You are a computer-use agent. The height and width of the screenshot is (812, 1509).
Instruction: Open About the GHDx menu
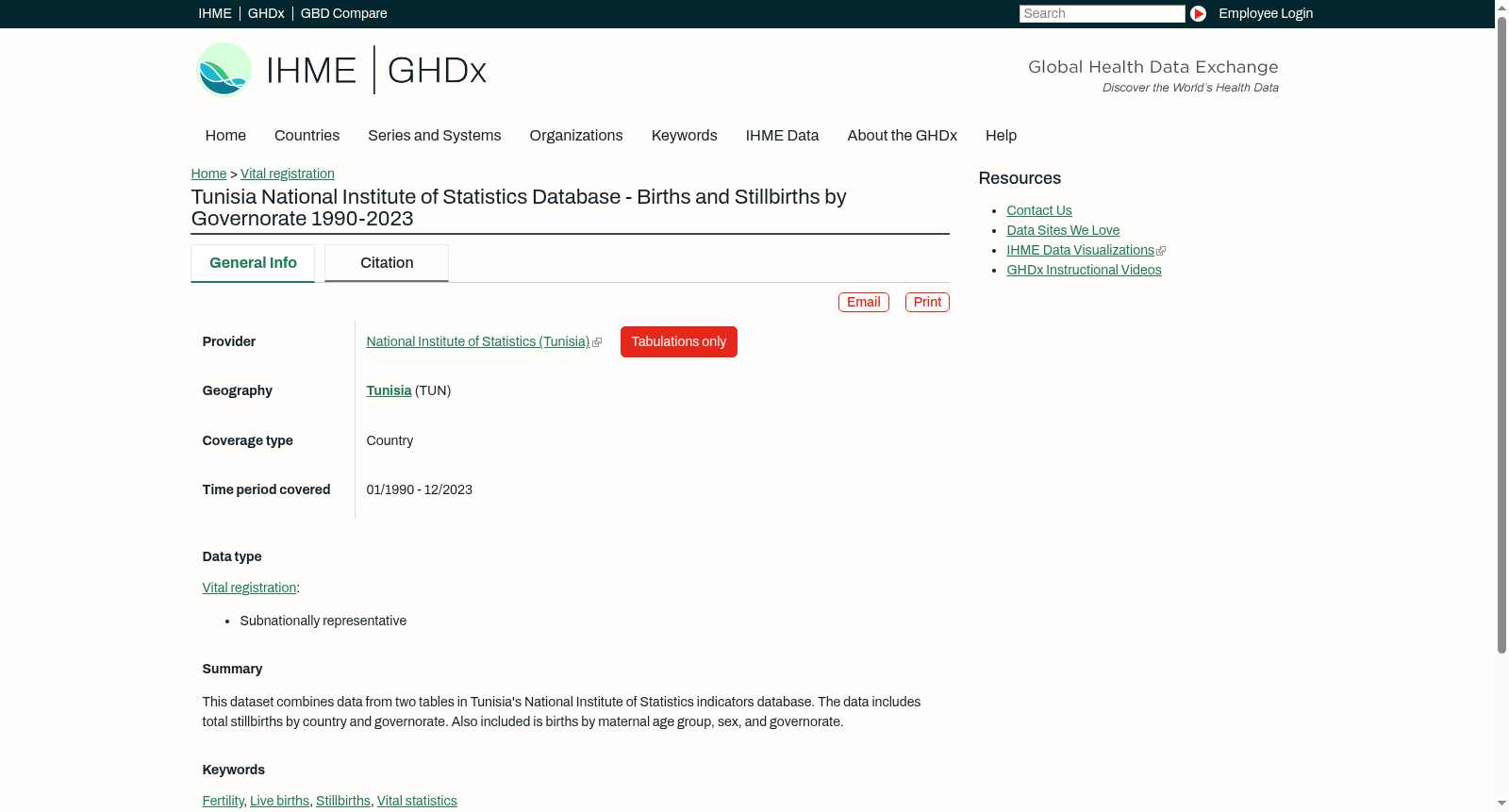tap(902, 136)
